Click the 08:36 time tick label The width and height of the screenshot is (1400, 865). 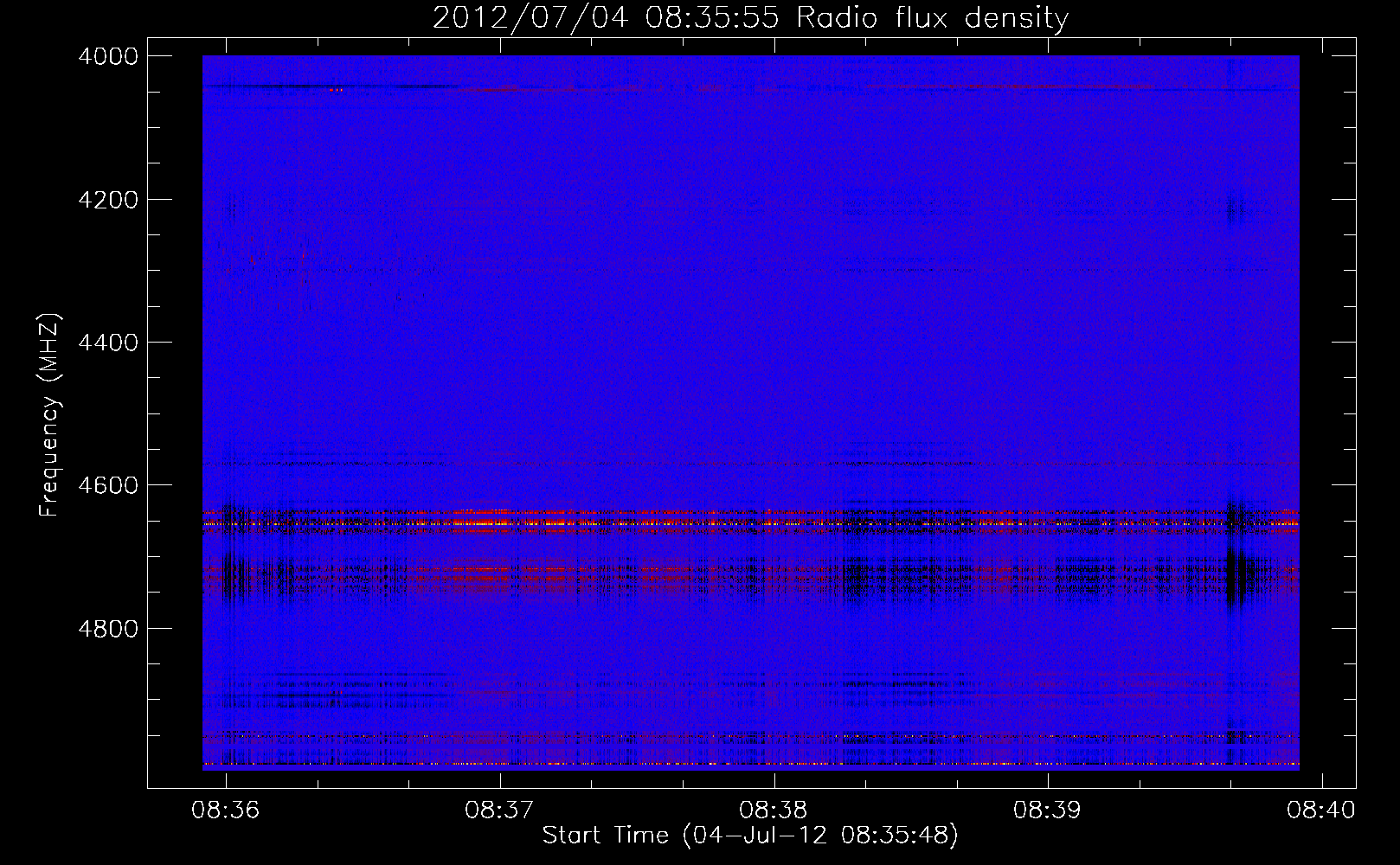226,811
